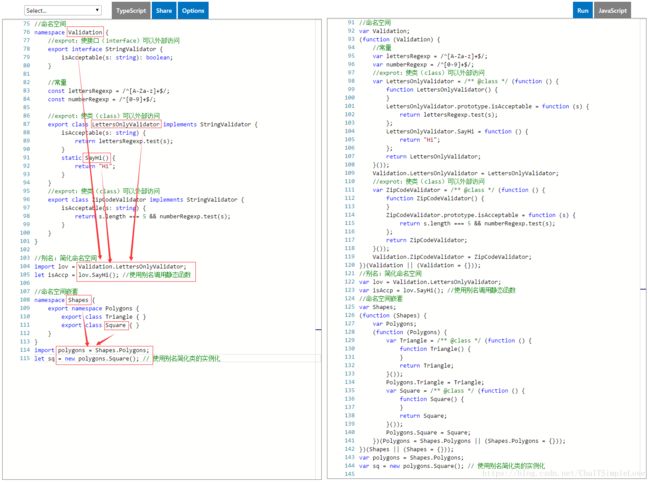Image resolution: width=650 pixels, height=482 pixels.
Task: Click 'var polygons = Shapes.Polygons;' output line
Action: point(411,458)
